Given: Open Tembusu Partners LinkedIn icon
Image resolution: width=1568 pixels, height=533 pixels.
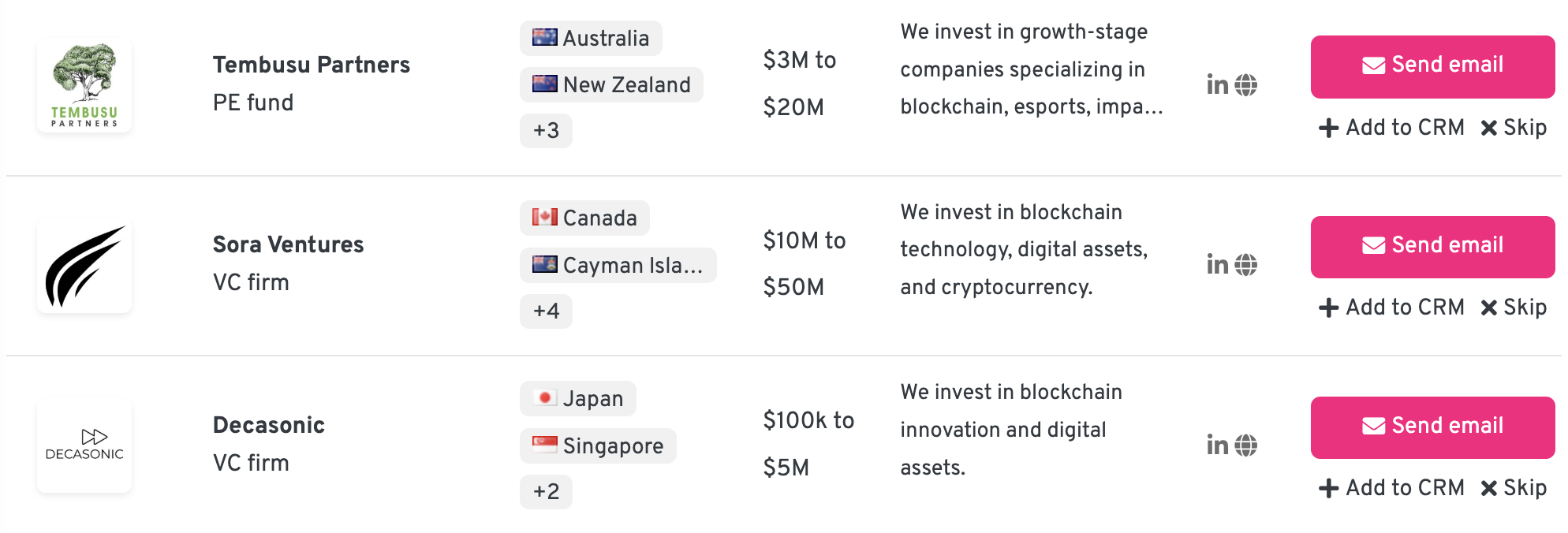Looking at the screenshot, I should pos(1217,84).
